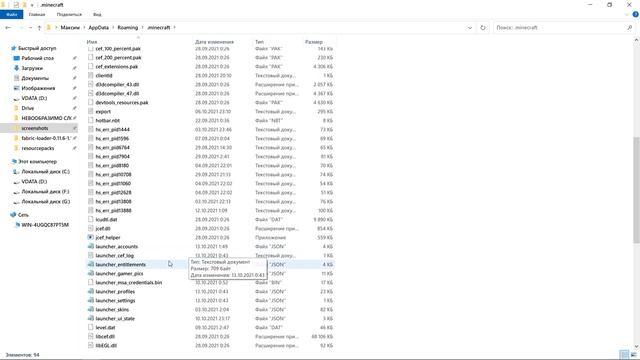This screenshot has height=360, width=640.
Task: Select the jcef.dll file icon
Action: [91, 229]
